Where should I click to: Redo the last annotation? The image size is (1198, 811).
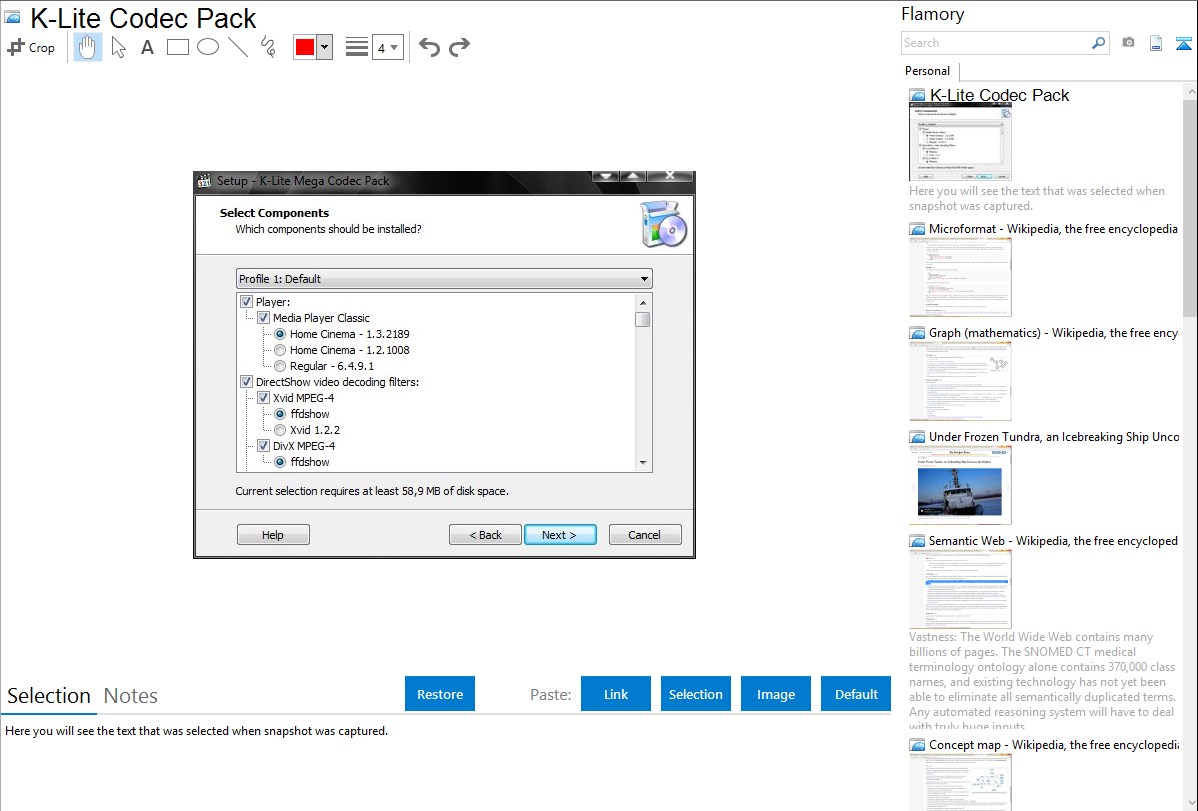[x=459, y=47]
